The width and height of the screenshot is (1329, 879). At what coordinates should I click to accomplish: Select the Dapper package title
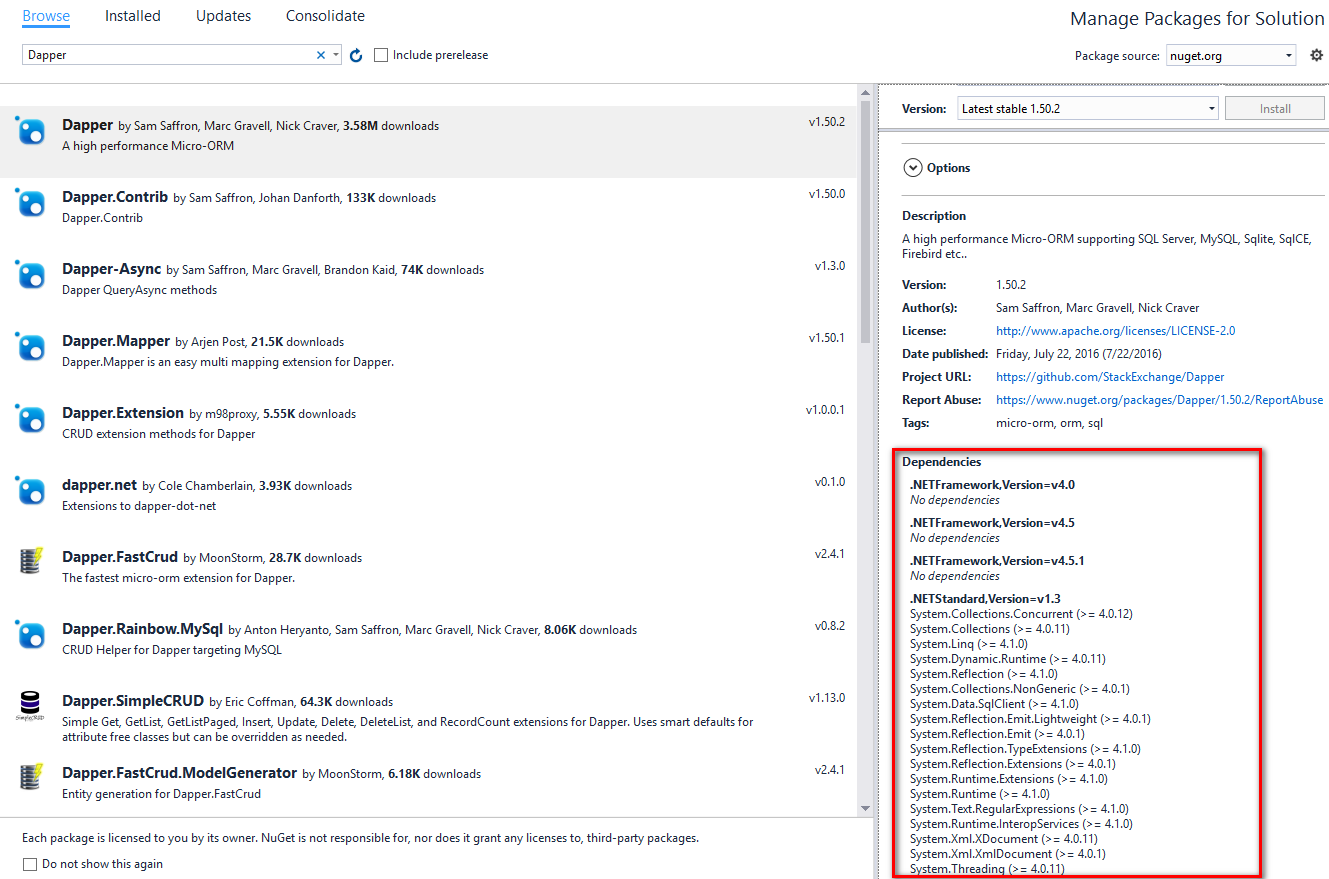tap(87, 125)
